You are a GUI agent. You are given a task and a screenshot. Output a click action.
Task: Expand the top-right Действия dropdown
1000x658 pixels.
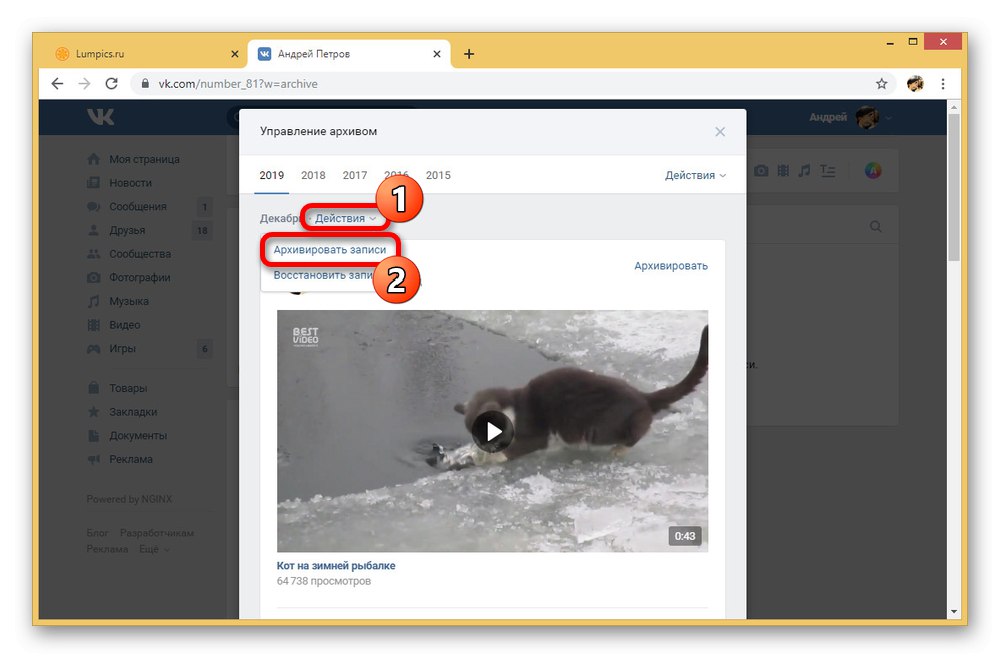[695, 175]
